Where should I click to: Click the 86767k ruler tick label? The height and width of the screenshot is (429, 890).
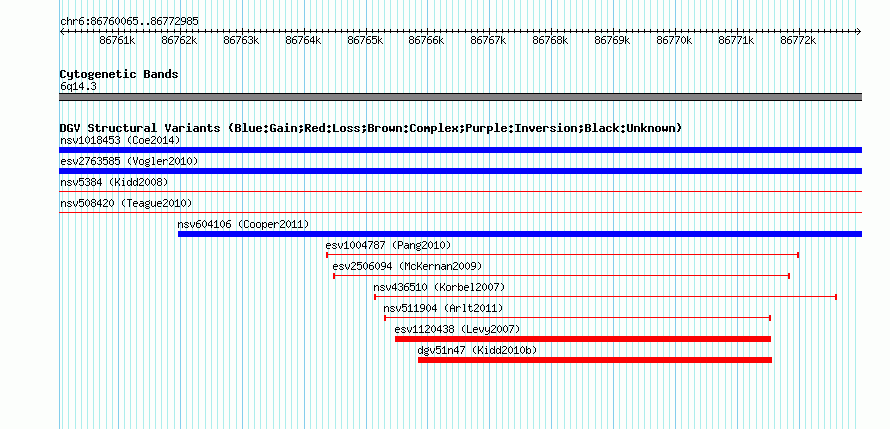(489, 40)
